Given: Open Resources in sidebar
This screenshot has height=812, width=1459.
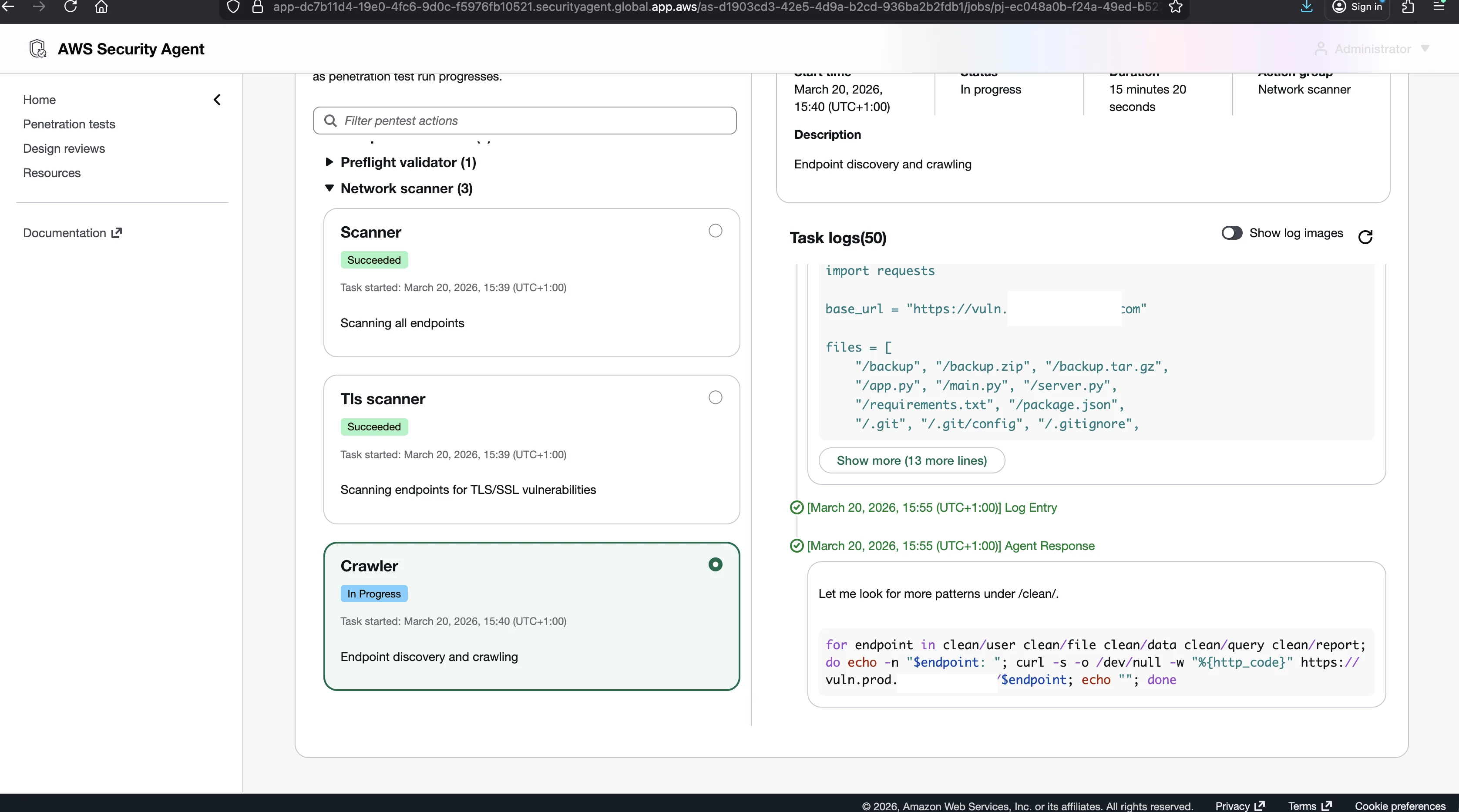Looking at the screenshot, I should [x=51, y=173].
